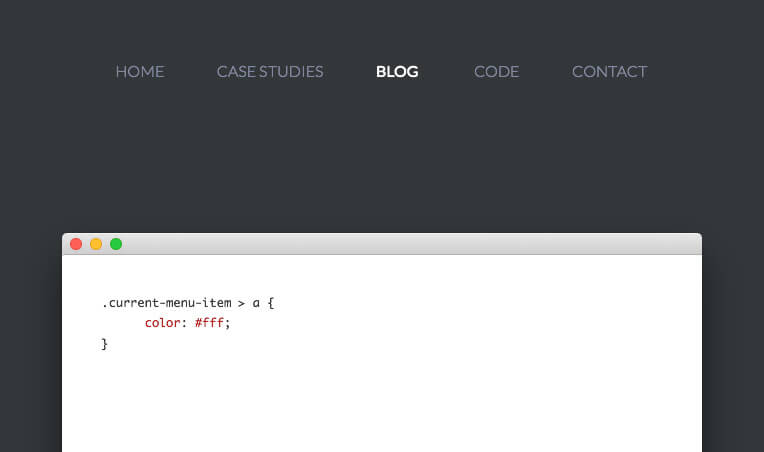Click the CODE navigation item
The height and width of the screenshot is (452, 764).
(x=496, y=71)
